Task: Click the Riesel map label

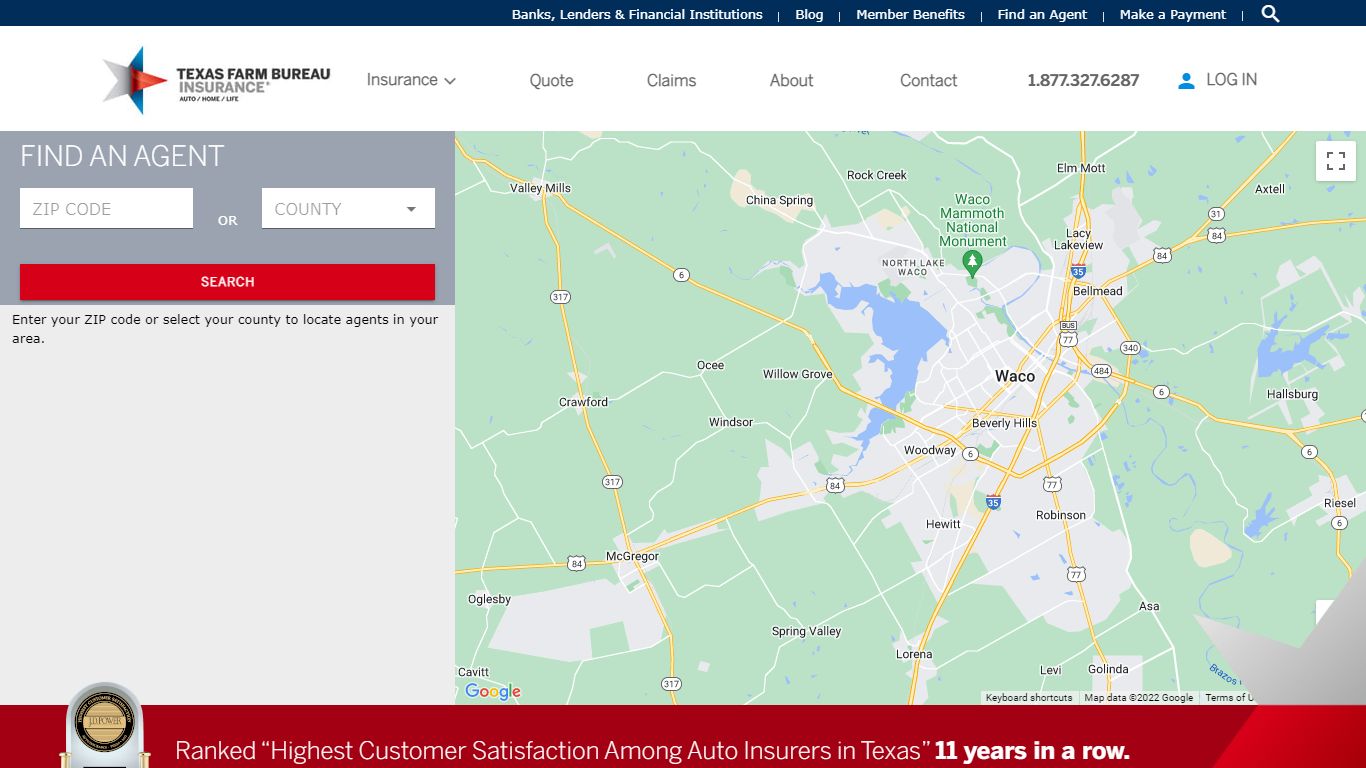Action: tap(1339, 503)
